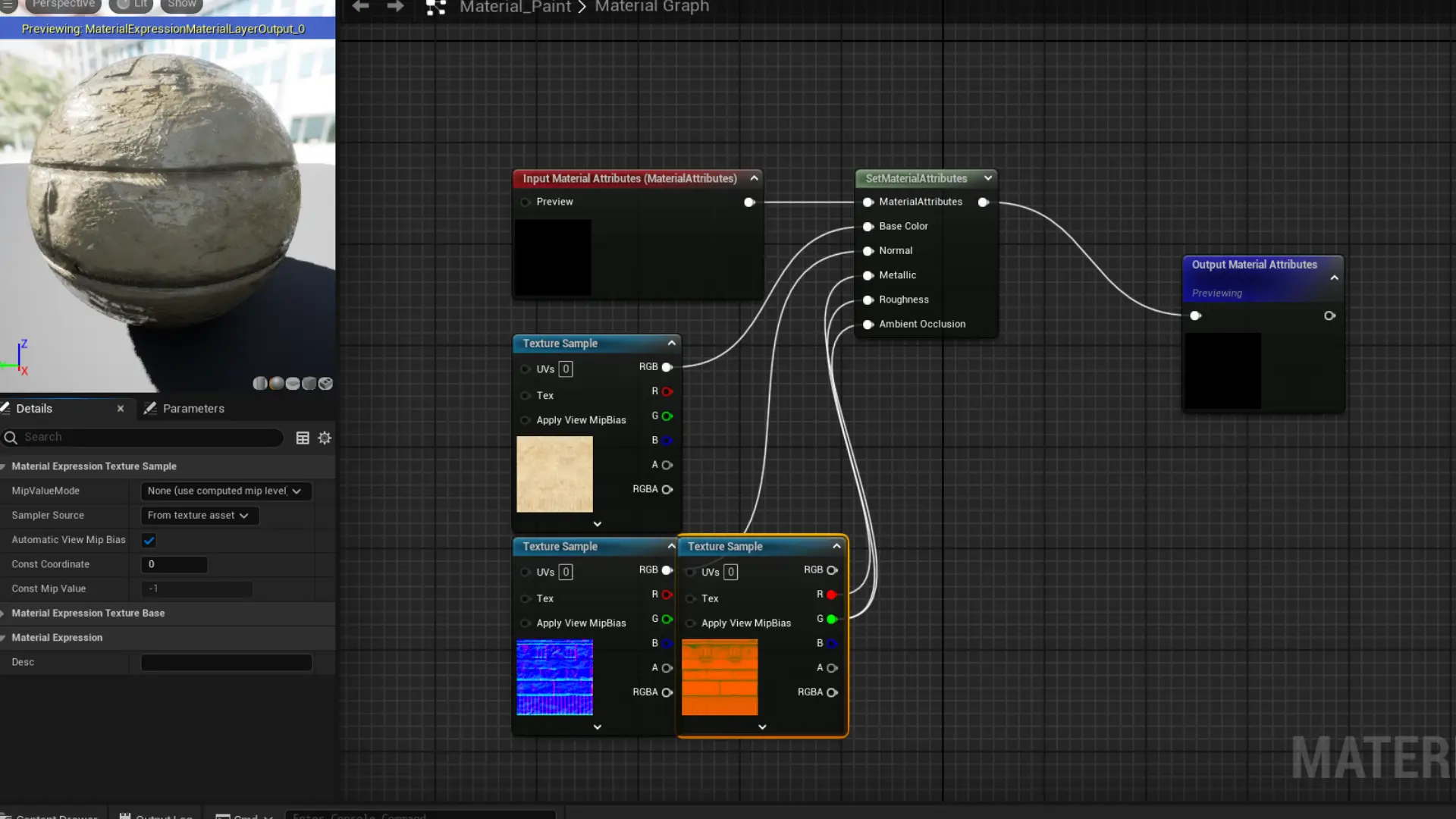Set preview mesh to cube shape

coord(309,384)
